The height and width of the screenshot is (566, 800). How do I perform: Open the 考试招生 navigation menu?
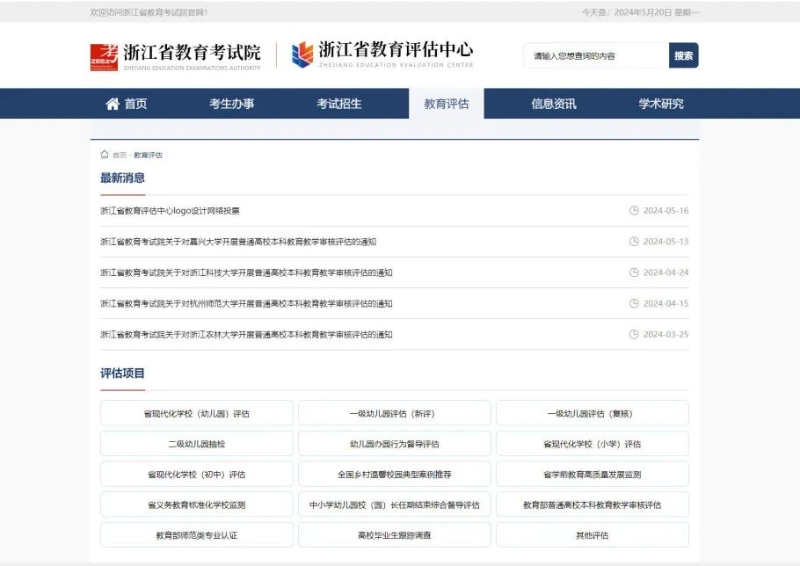(339, 104)
